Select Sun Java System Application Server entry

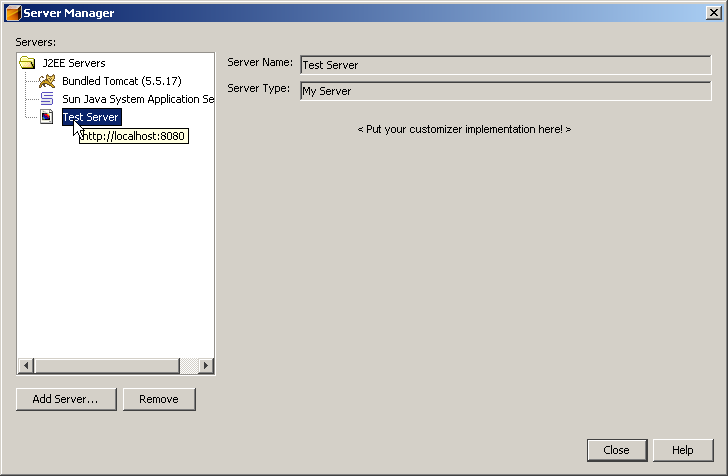point(137,99)
